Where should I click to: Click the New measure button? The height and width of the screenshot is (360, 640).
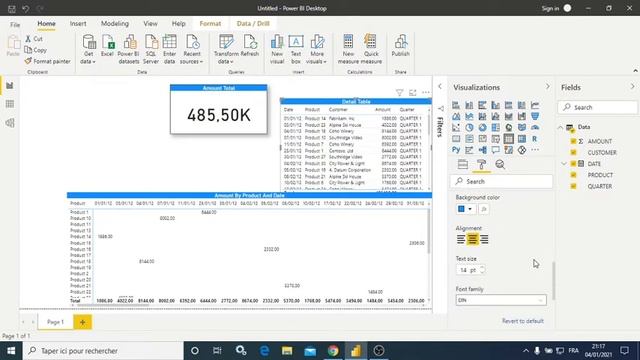point(348,49)
